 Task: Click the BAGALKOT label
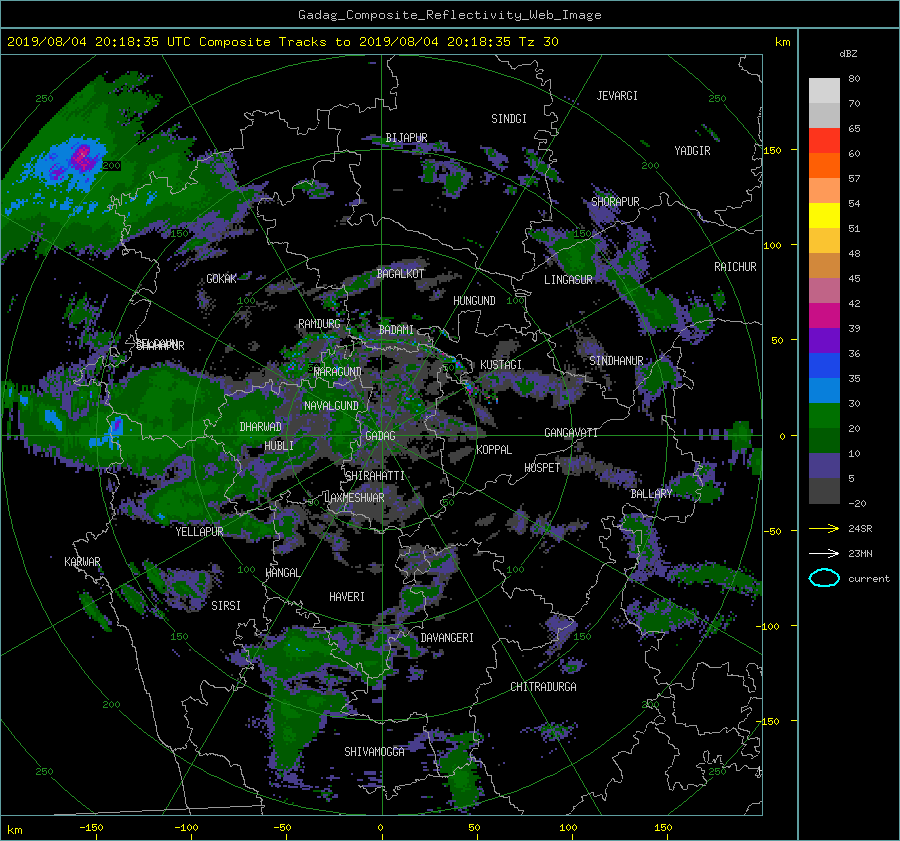coord(400,274)
